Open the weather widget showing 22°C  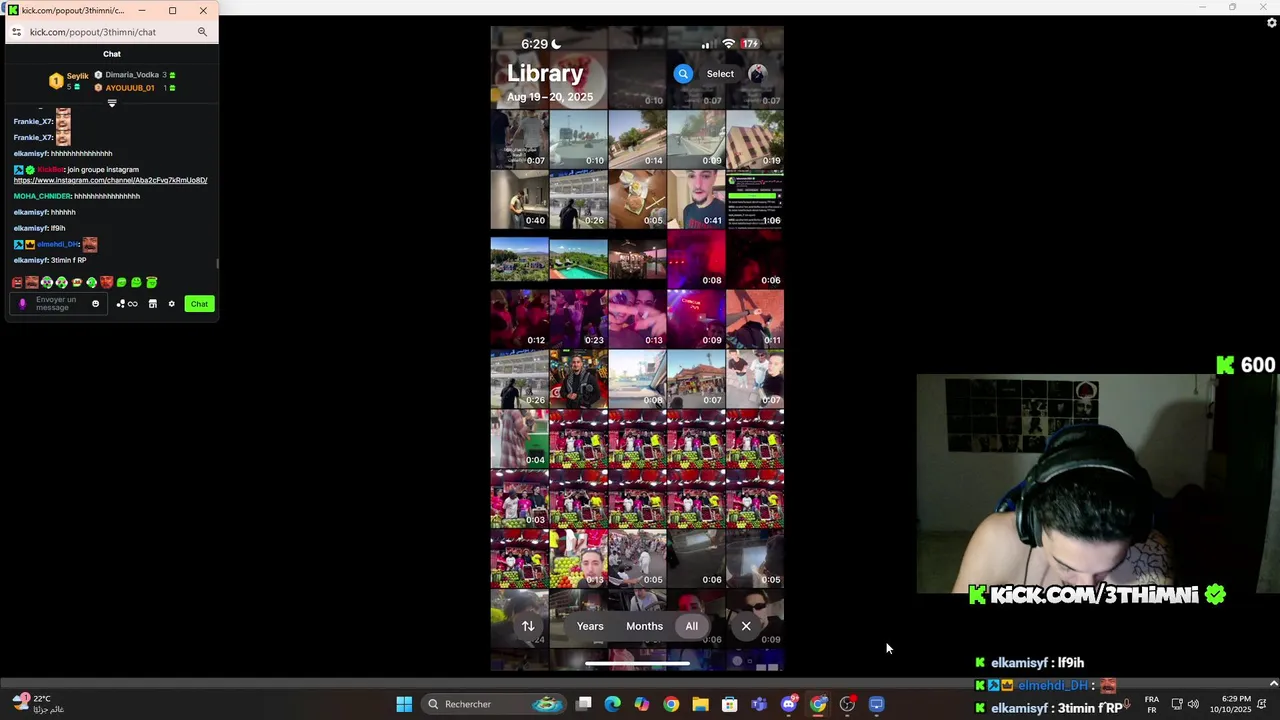[x=40, y=704]
